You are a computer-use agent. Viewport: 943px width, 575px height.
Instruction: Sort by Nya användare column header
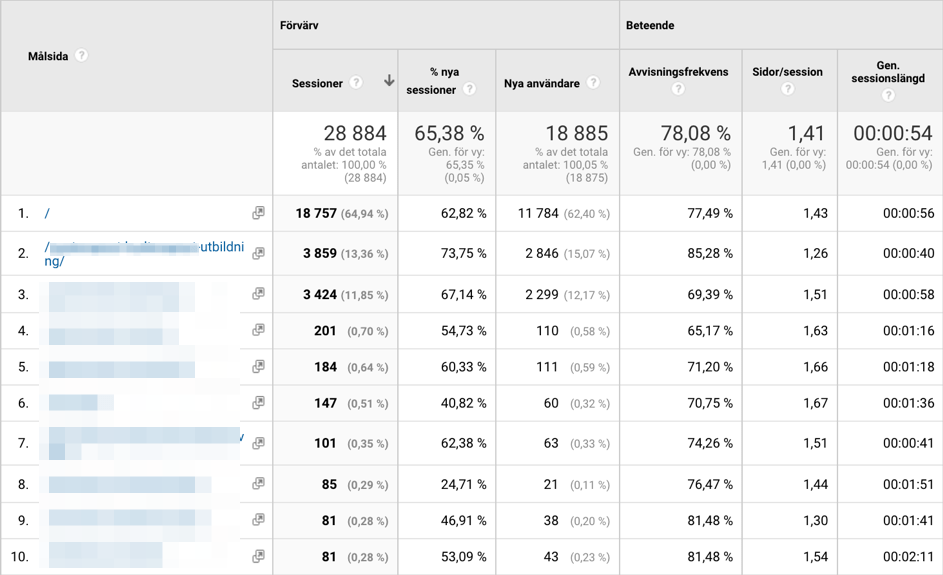pos(542,84)
